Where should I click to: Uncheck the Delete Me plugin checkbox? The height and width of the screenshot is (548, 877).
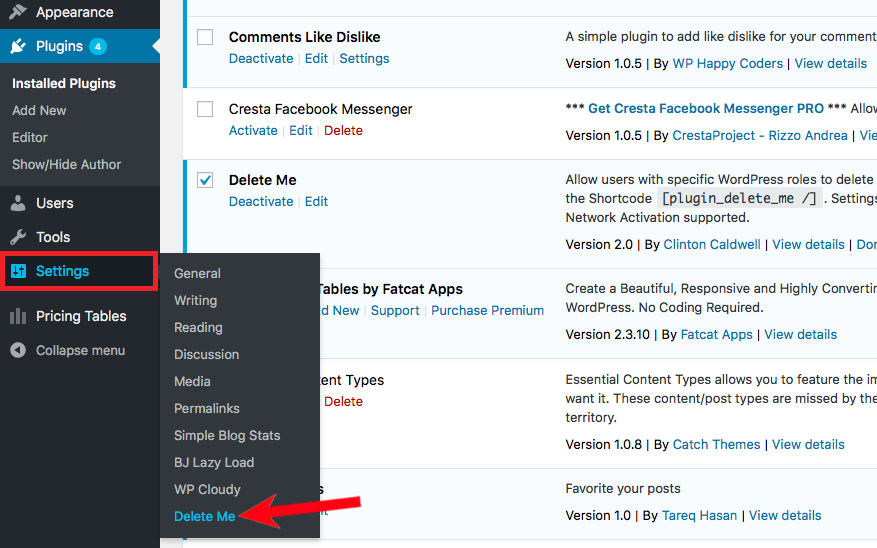[205, 180]
